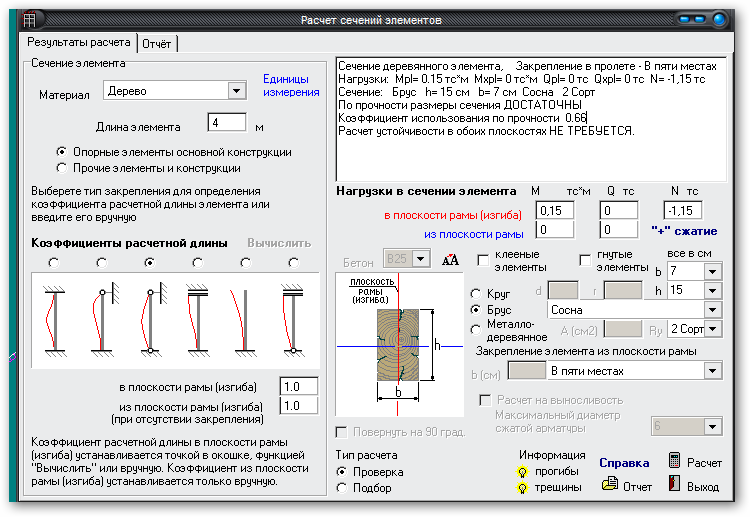The height and width of the screenshot is (517, 750).
Task: Click the Справка help link
Action: coord(624,463)
